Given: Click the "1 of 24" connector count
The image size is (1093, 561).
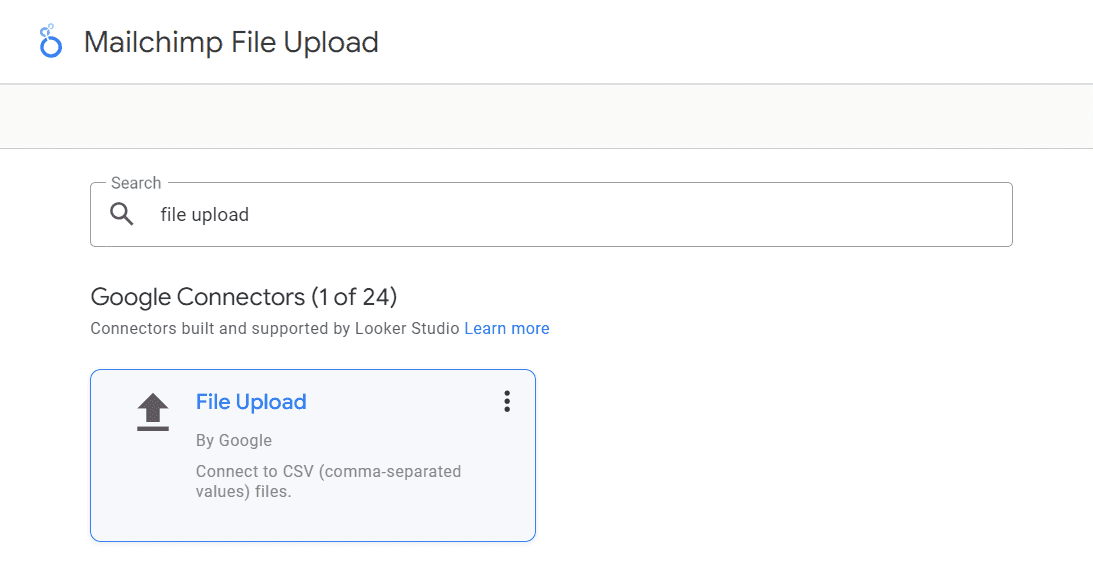Looking at the screenshot, I should pyautogui.click(x=354, y=297).
